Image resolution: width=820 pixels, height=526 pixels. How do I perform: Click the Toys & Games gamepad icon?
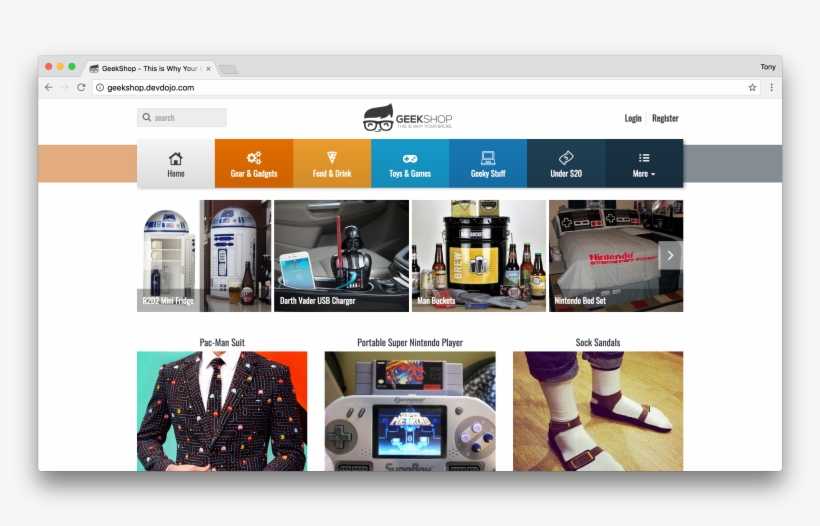409,158
